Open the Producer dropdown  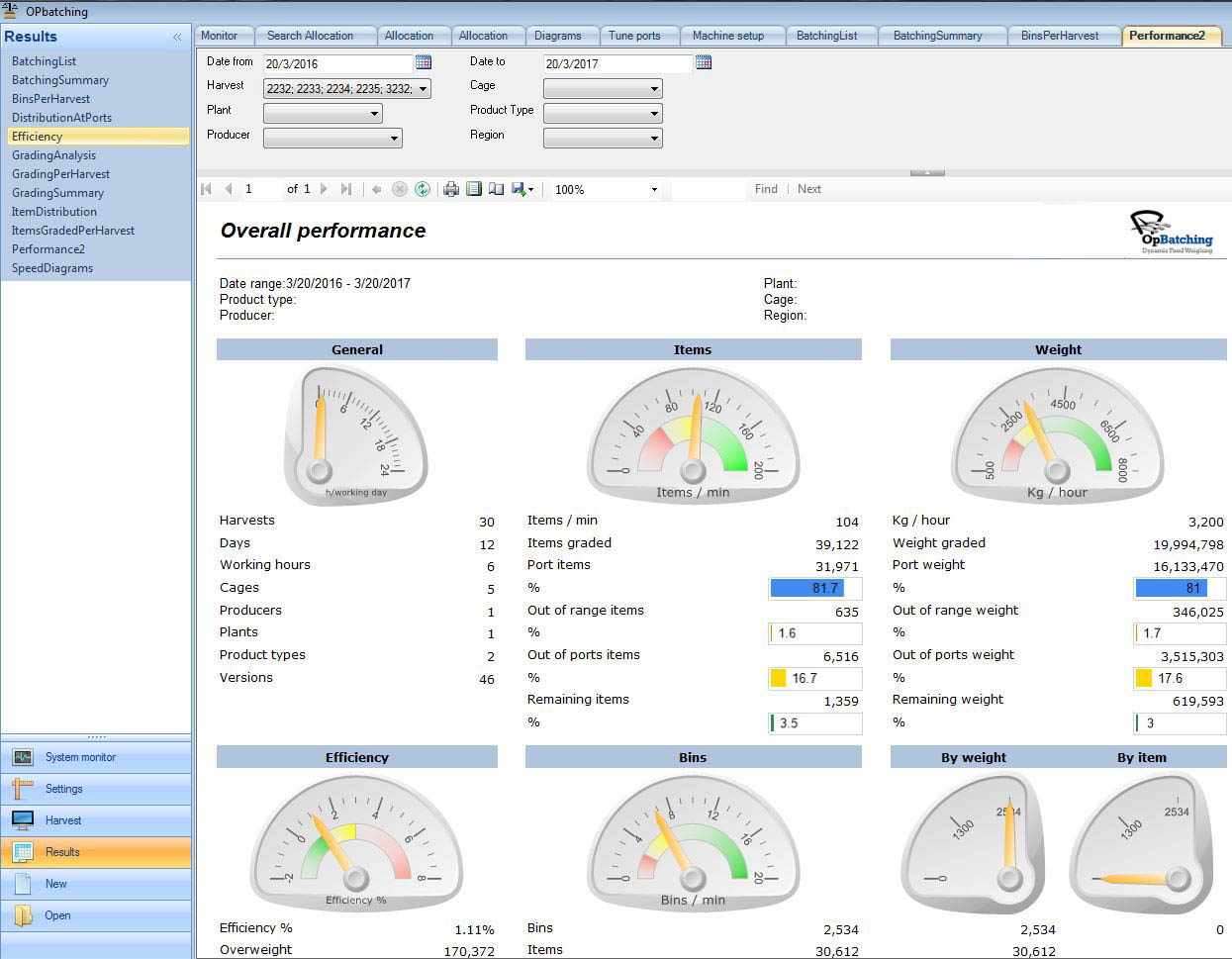pos(395,139)
